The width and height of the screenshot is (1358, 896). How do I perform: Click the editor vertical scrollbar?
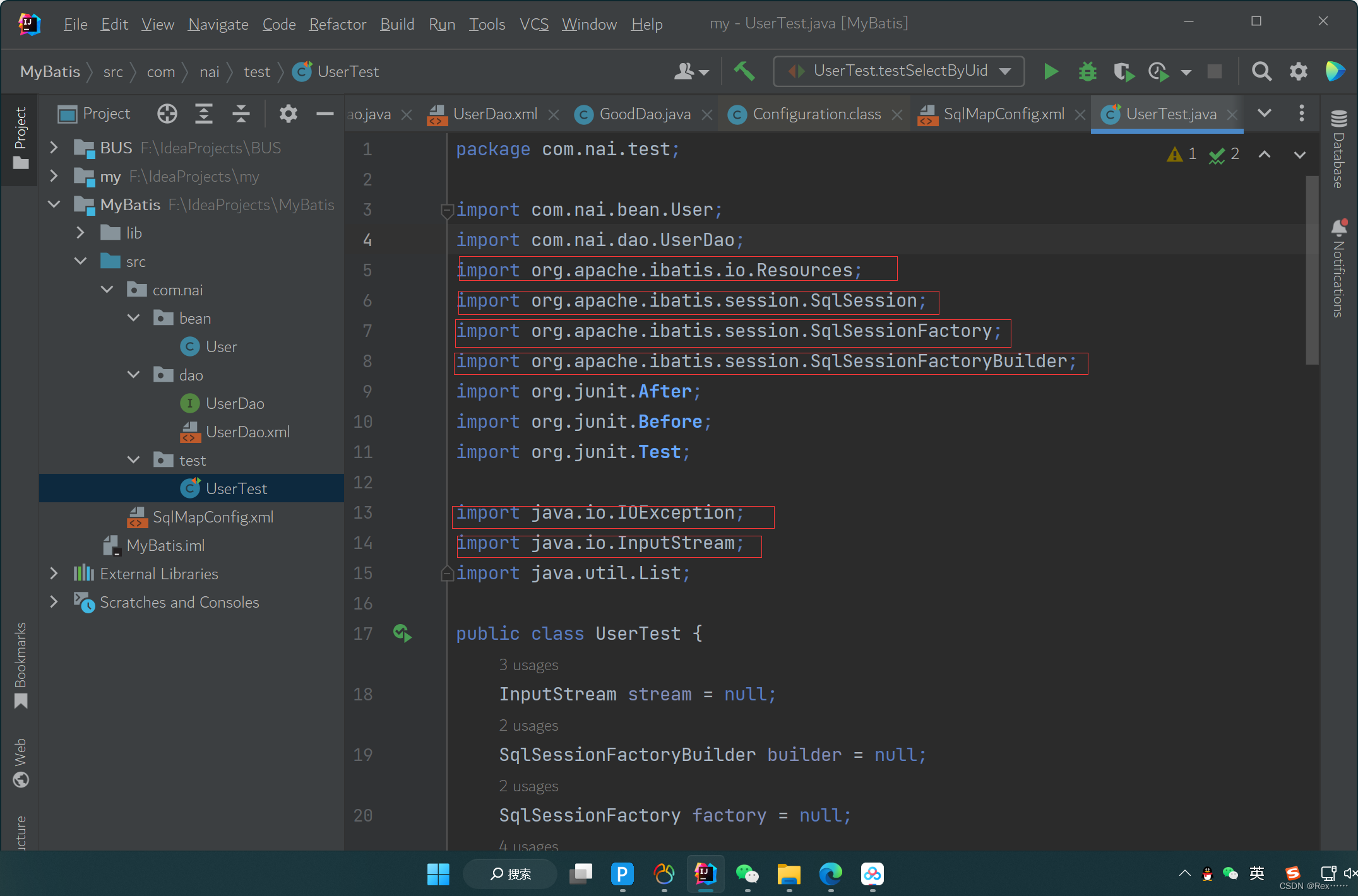pyautogui.click(x=1312, y=271)
